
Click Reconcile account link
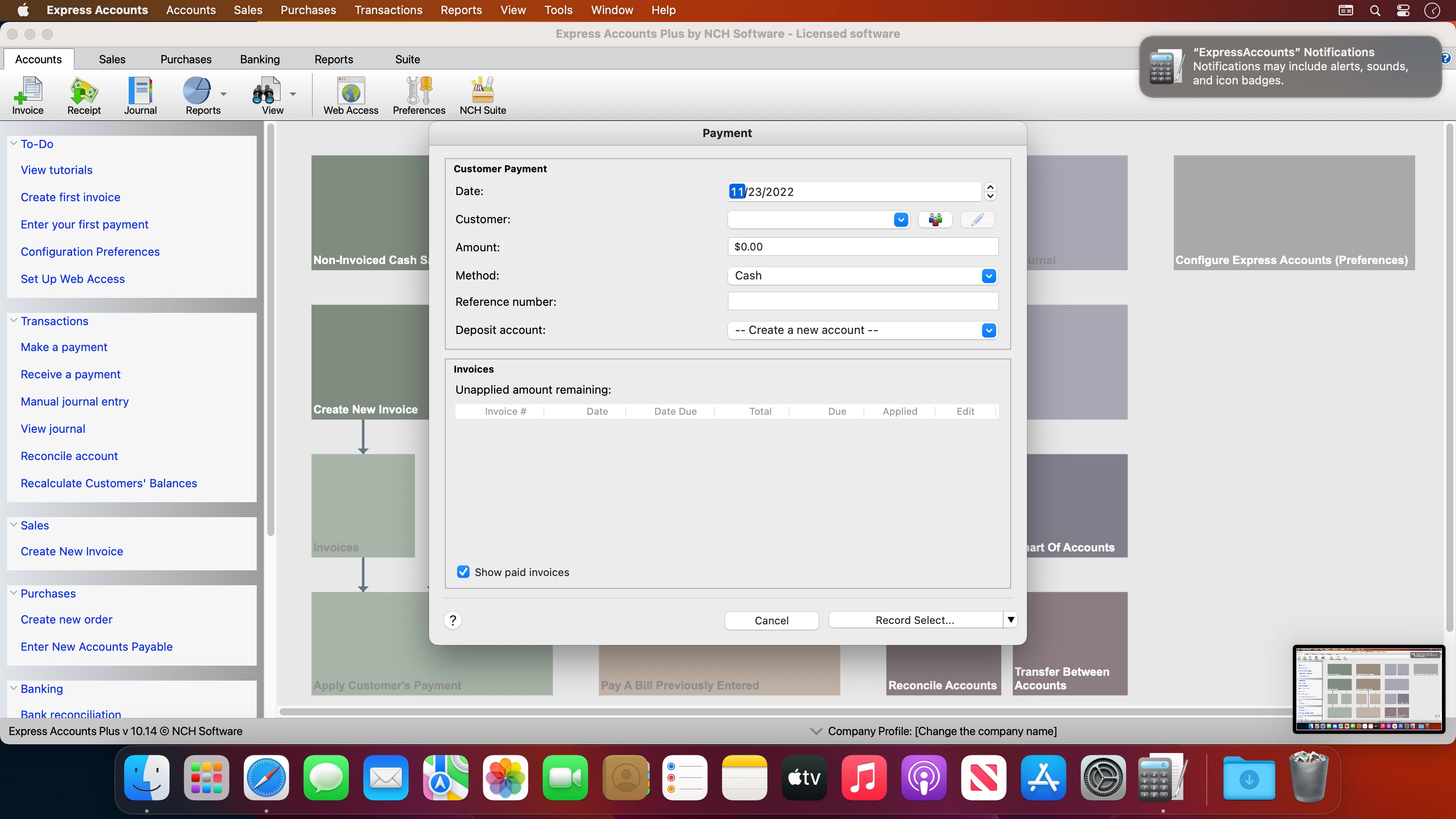click(x=69, y=456)
